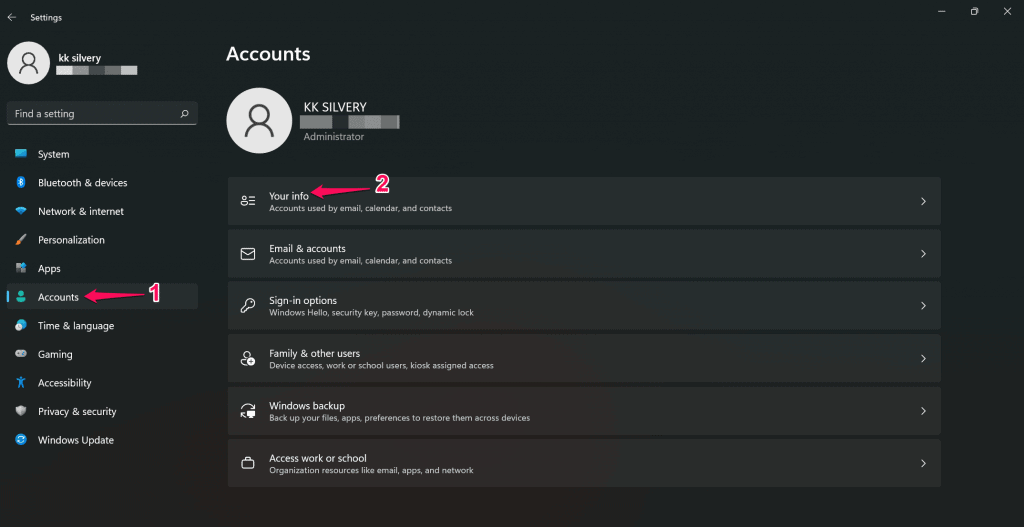Viewport: 1024px width, 527px height.
Task: Click the Administrator account type text
Action: [334, 136]
